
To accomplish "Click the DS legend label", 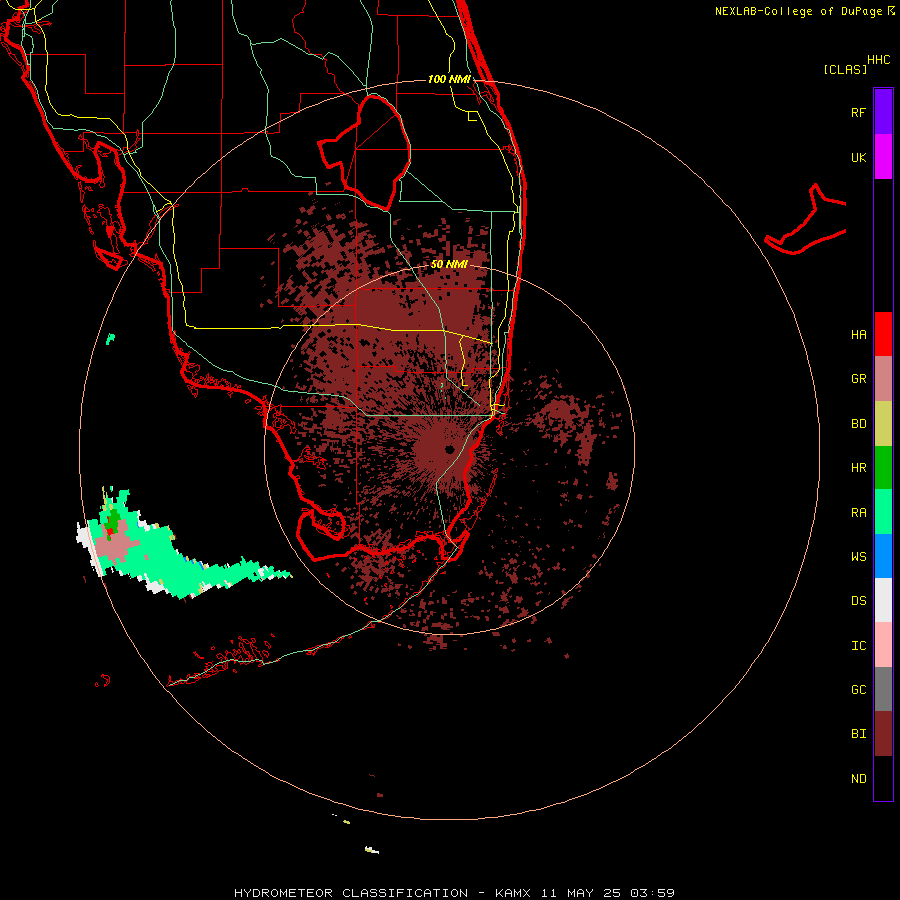I will [x=858, y=601].
